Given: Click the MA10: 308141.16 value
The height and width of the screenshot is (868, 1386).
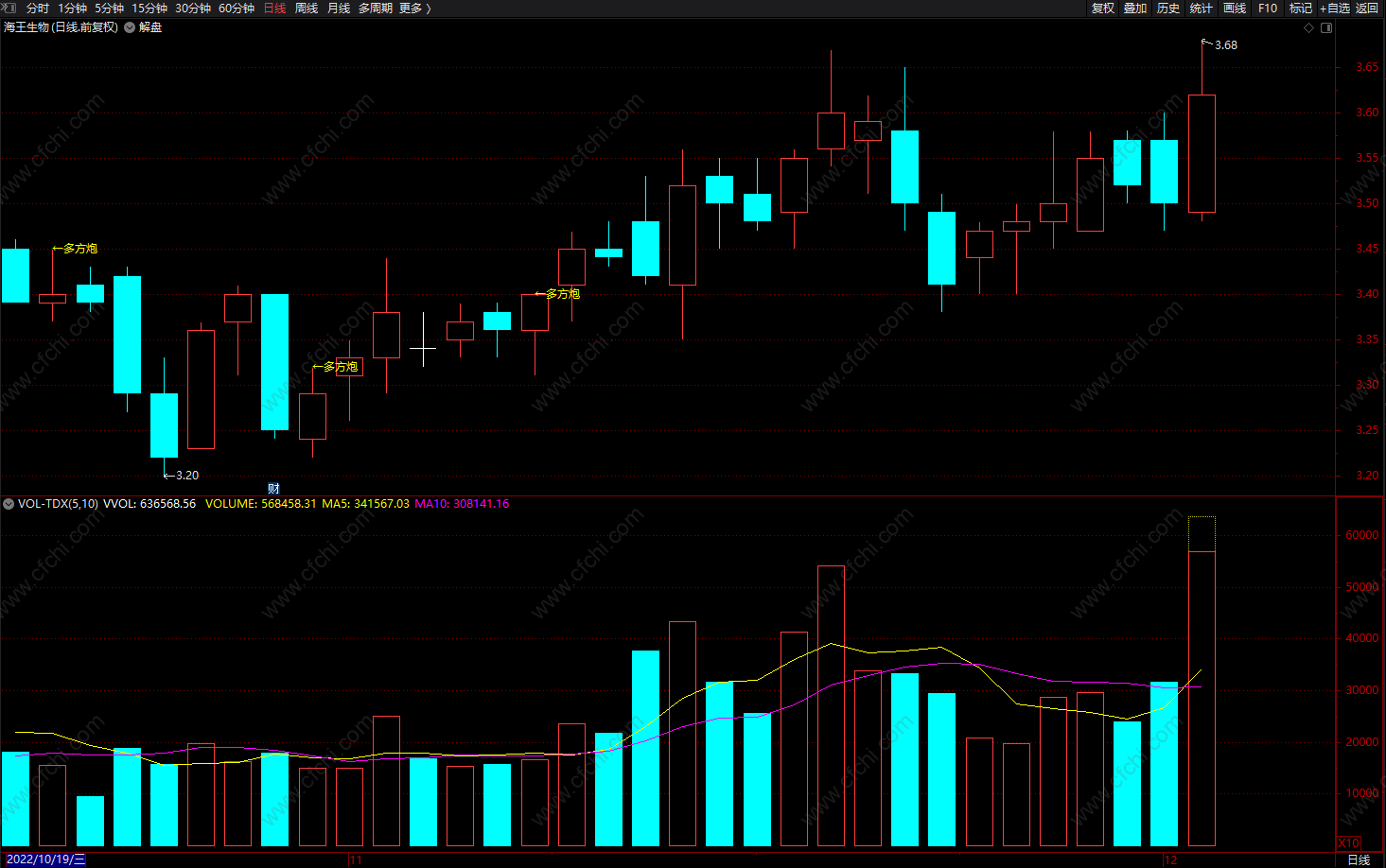Looking at the screenshot, I should (x=462, y=504).
